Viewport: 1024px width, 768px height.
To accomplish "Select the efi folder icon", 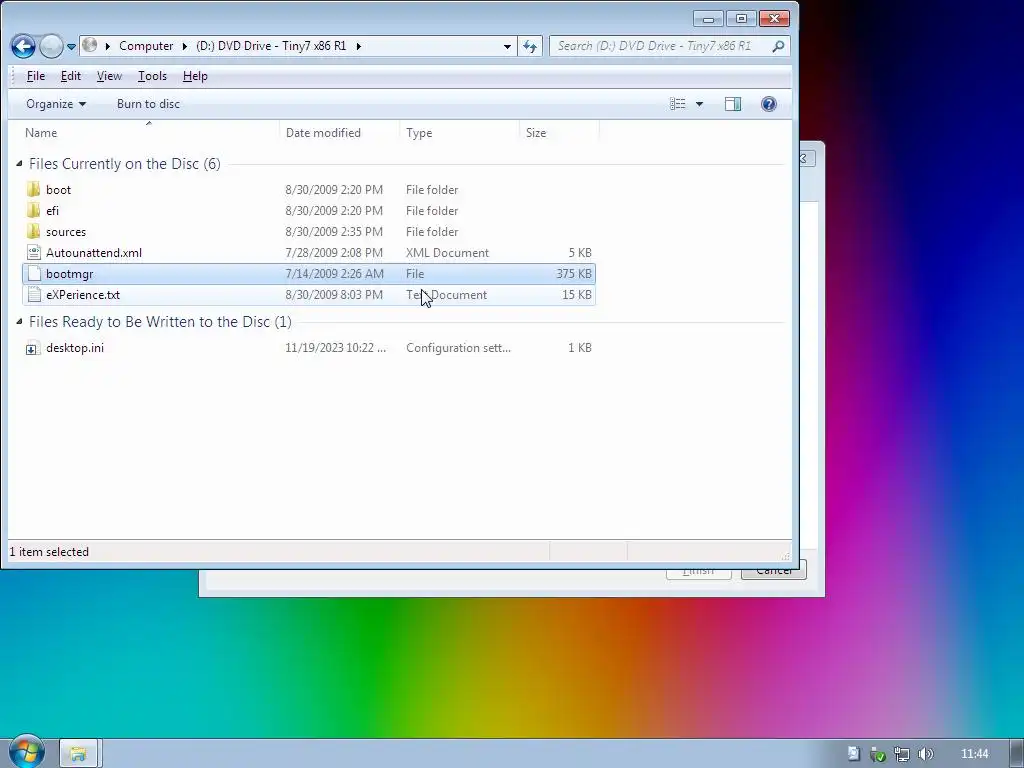I will [33, 210].
